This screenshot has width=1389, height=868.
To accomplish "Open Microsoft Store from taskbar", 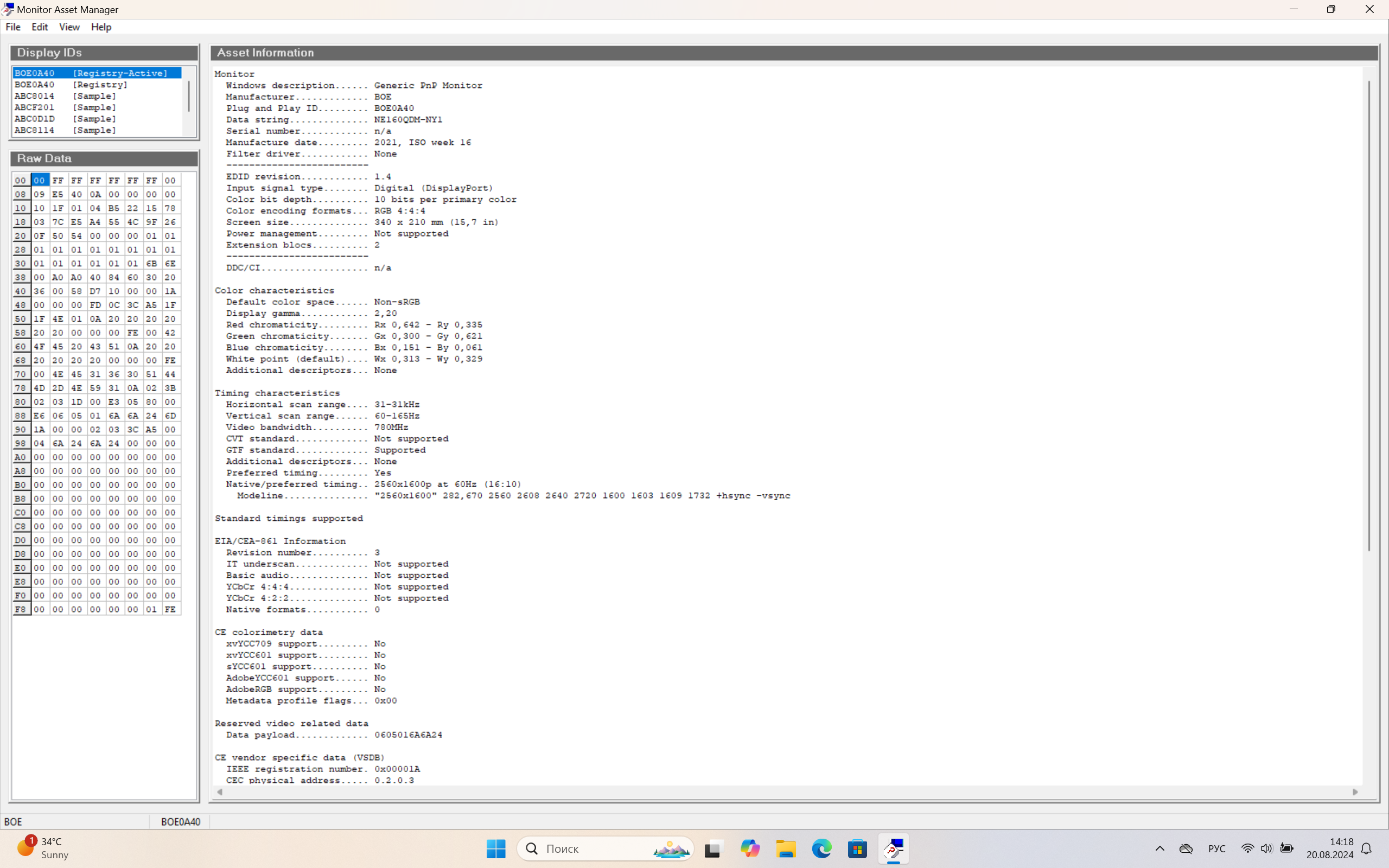I will click(x=857, y=848).
